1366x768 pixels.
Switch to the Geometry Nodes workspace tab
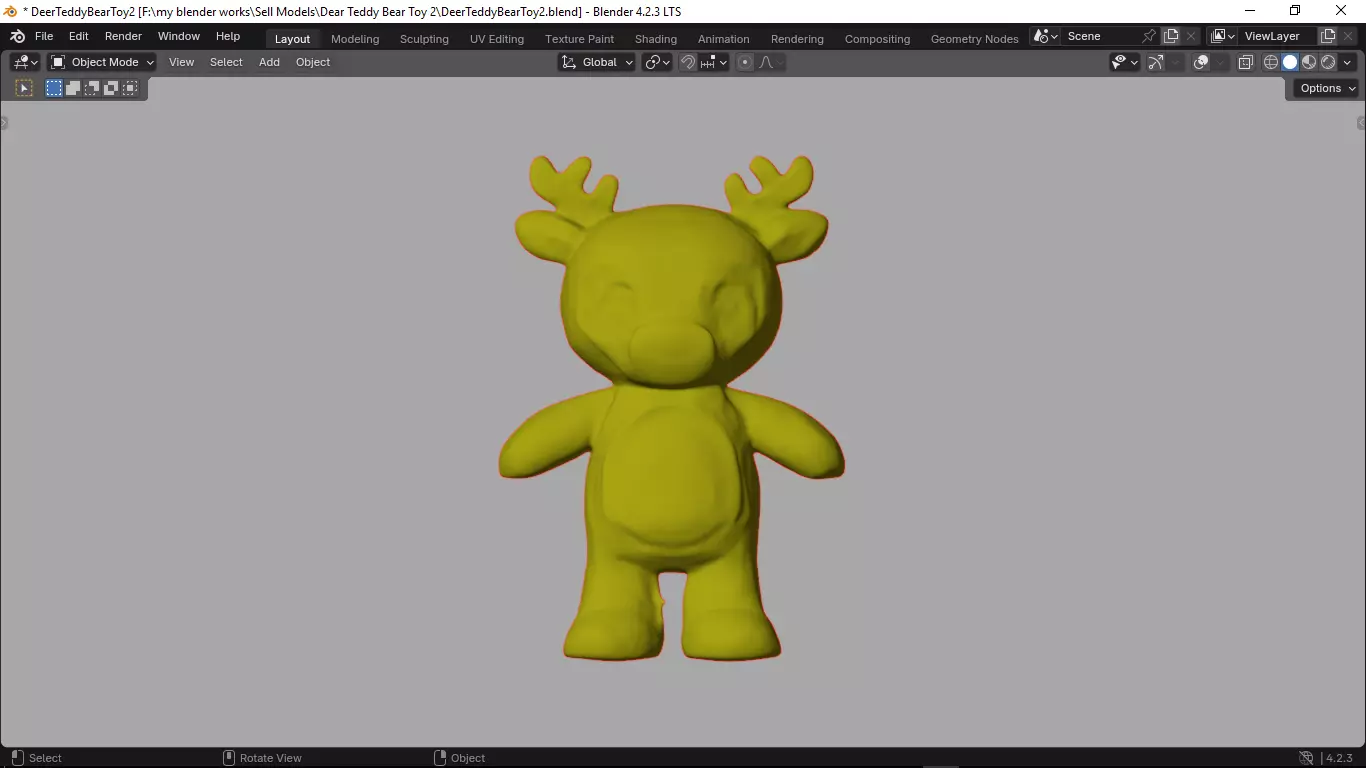pyautogui.click(x=974, y=39)
